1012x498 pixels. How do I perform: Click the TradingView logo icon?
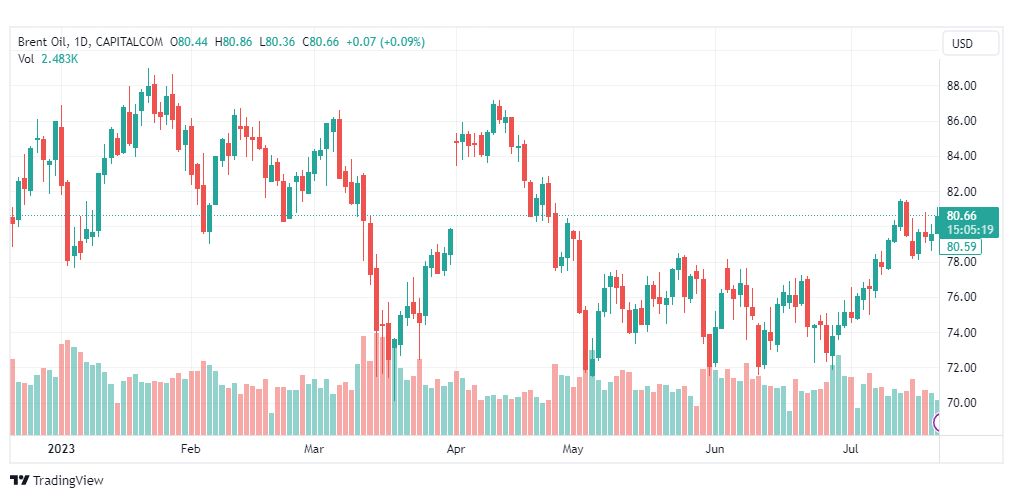pyautogui.click(x=19, y=481)
